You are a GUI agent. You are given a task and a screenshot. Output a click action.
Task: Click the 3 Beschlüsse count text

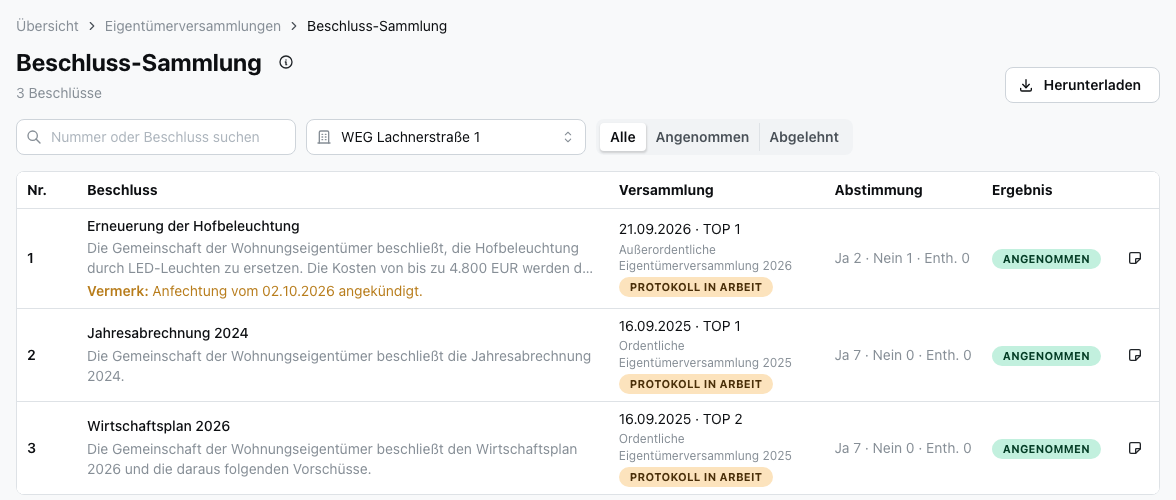(59, 94)
